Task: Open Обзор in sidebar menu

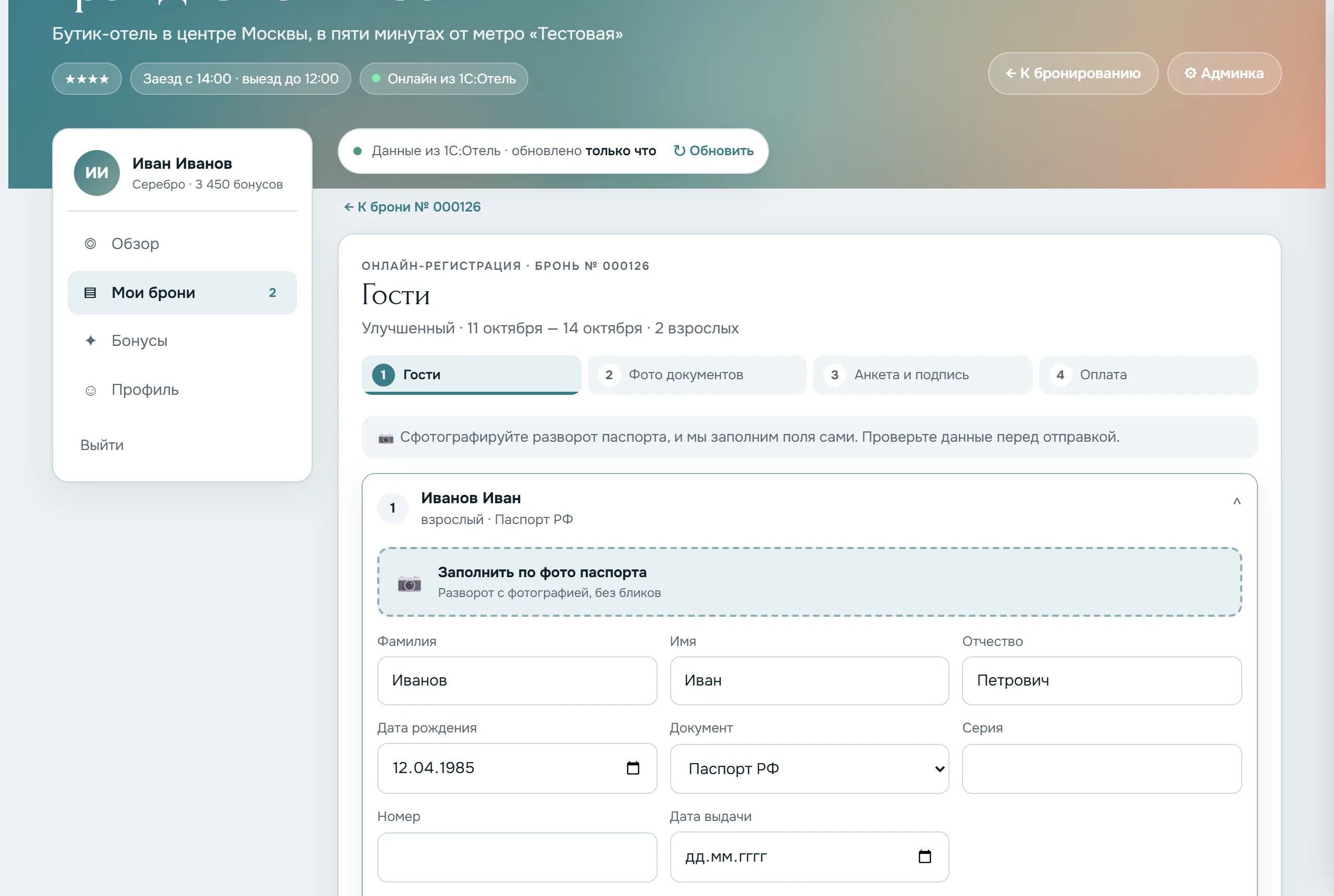Action: [x=182, y=244]
